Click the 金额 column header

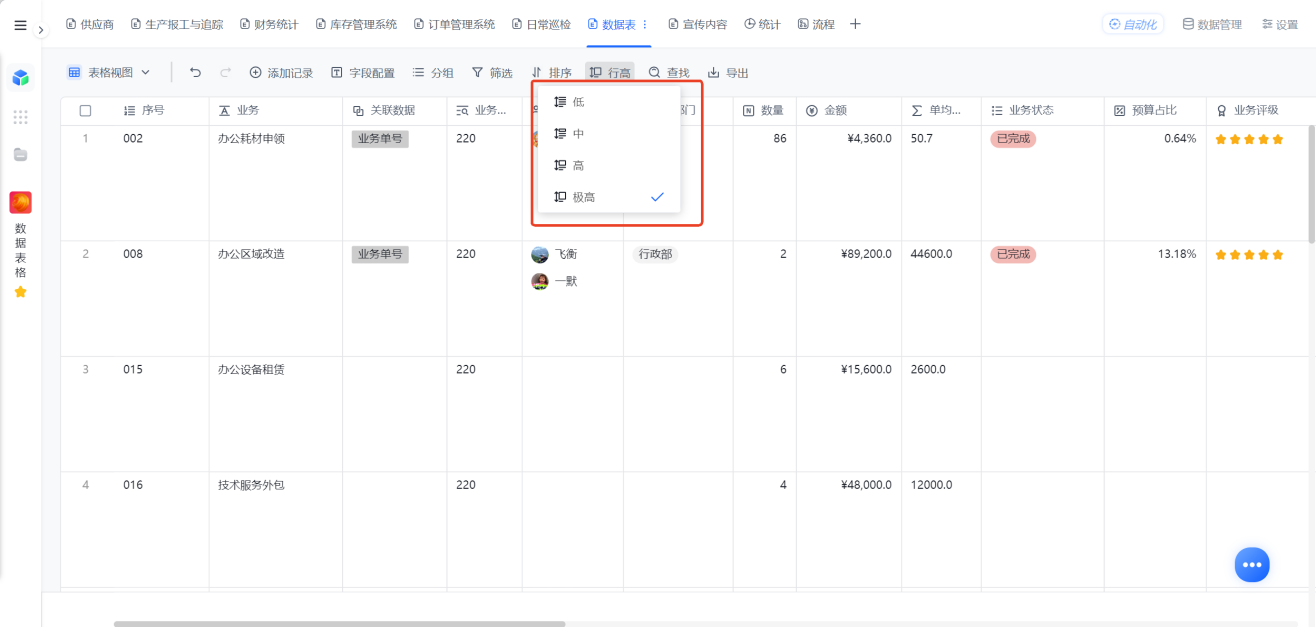[849, 111]
